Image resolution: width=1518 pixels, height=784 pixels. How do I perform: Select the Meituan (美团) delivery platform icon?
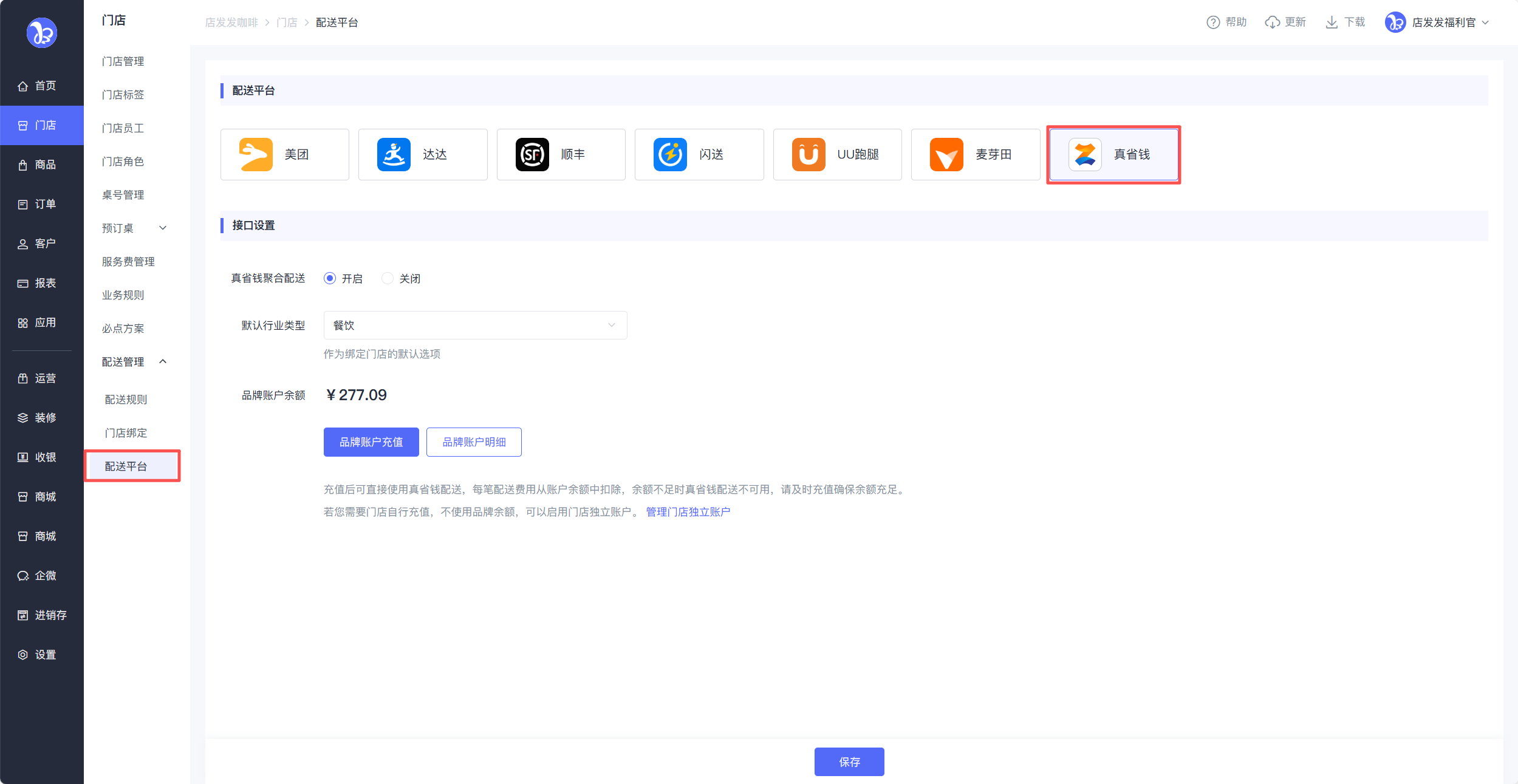click(256, 154)
